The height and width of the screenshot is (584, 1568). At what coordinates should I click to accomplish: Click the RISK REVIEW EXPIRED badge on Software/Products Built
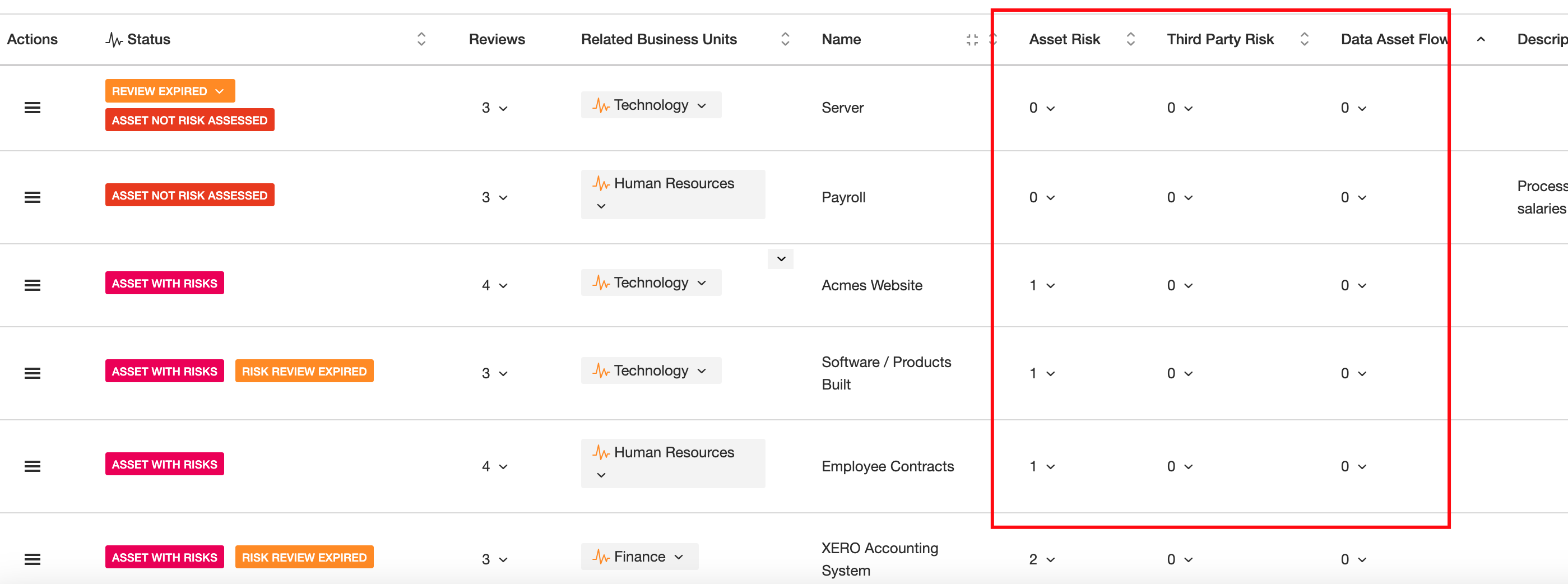pyautogui.click(x=304, y=370)
